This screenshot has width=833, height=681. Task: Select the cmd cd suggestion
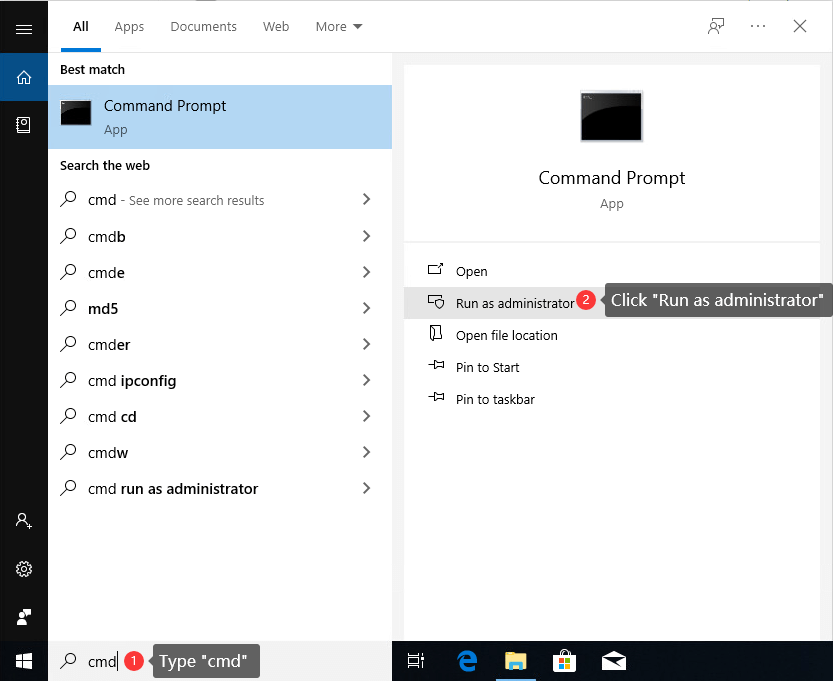[220, 417]
